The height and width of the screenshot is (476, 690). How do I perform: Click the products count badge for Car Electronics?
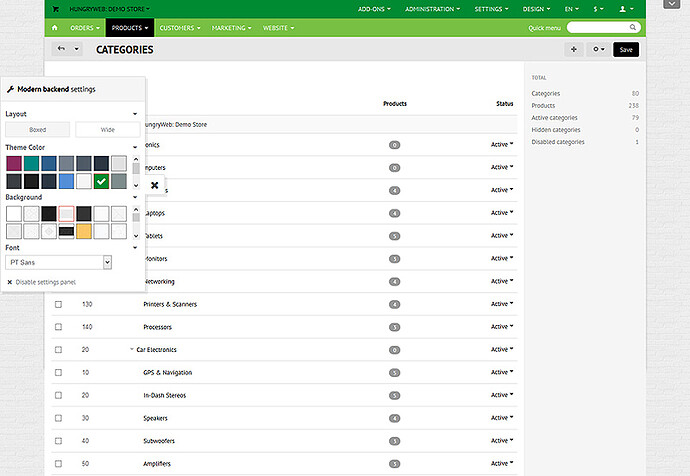click(395, 350)
